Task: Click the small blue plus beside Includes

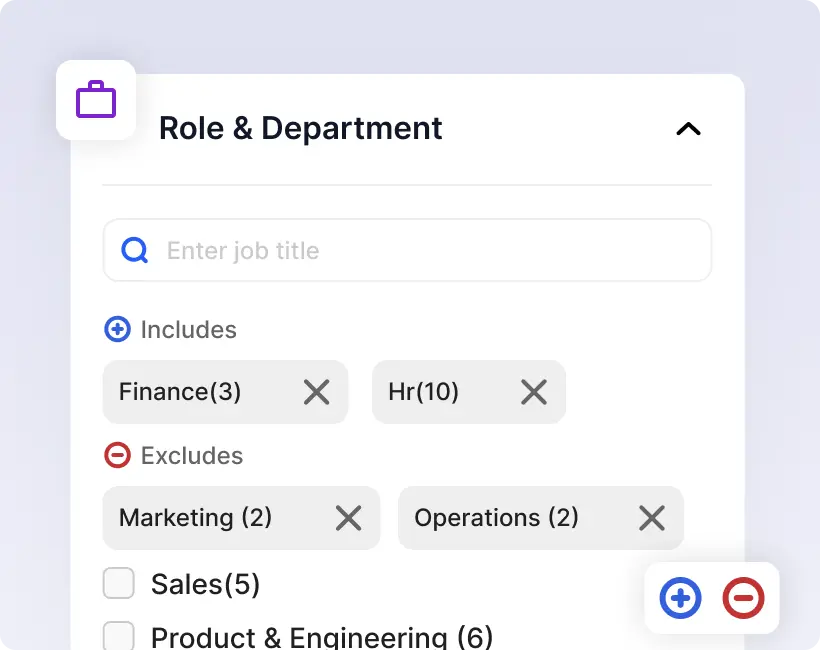Action: (117, 329)
